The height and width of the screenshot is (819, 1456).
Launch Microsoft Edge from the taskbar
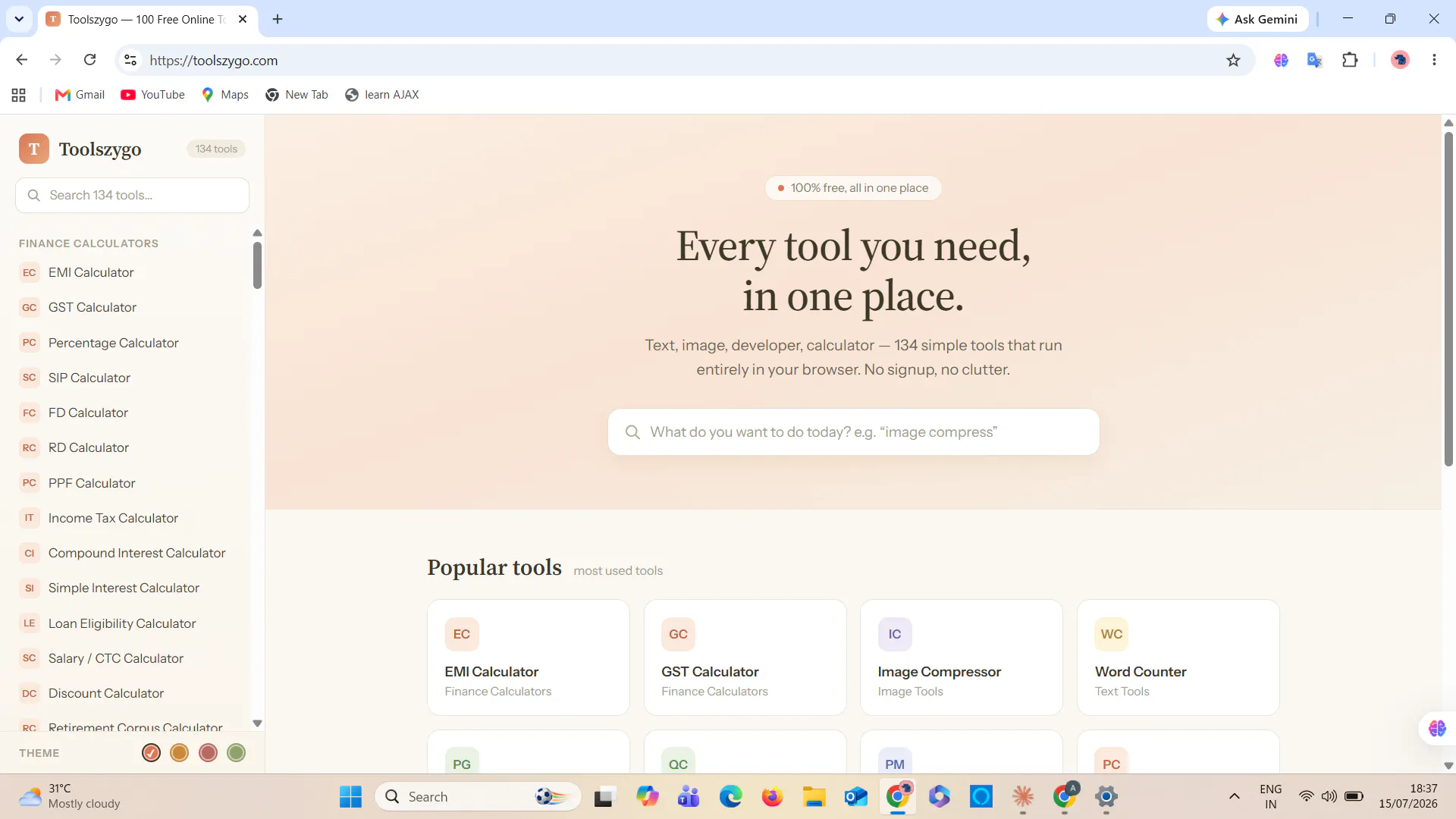click(x=730, y=797)
